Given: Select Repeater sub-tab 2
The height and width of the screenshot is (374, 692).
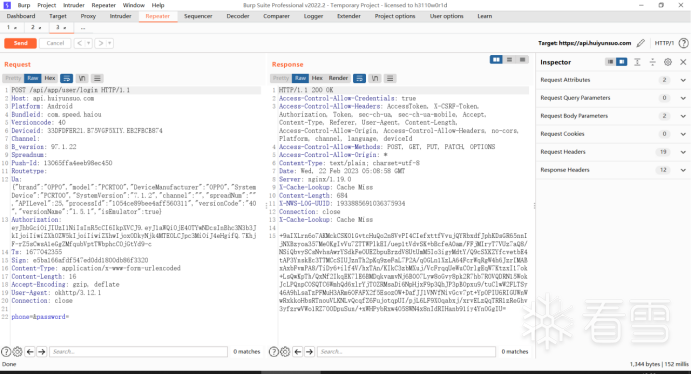Looking at the screenshot, I should (x=36, y=27).
